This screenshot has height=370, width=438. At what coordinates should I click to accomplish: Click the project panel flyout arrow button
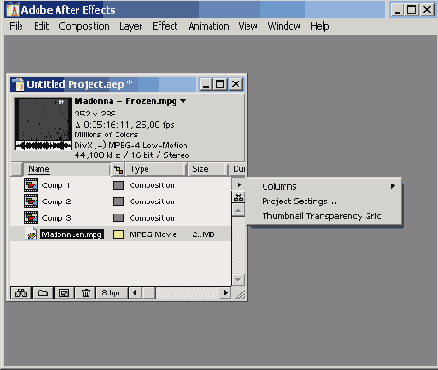239,185
